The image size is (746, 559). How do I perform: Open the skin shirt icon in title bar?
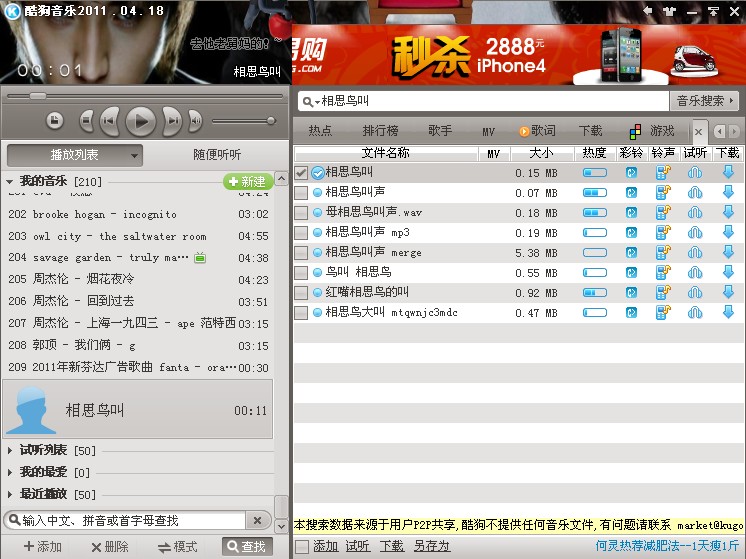(x=669, y=11)
